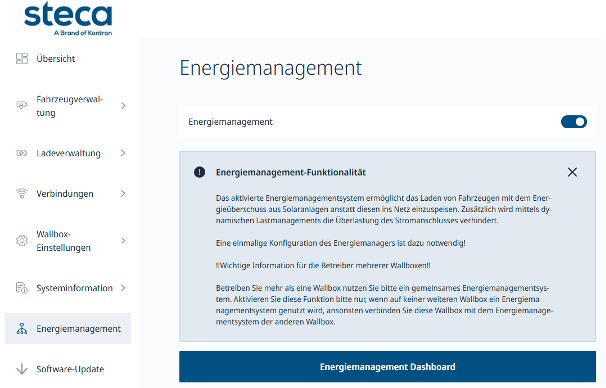Click the Ladeverwaltung plug icon
Image resolution: width=606 pixels, height=388 pixels.
(x=22, y=153)
